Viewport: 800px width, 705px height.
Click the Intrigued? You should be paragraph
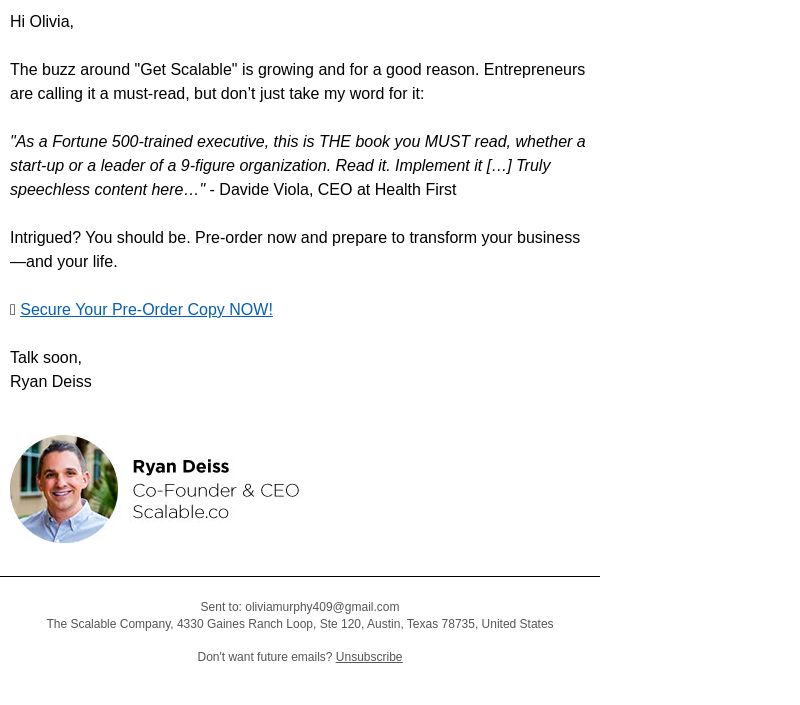pos(295,249)
